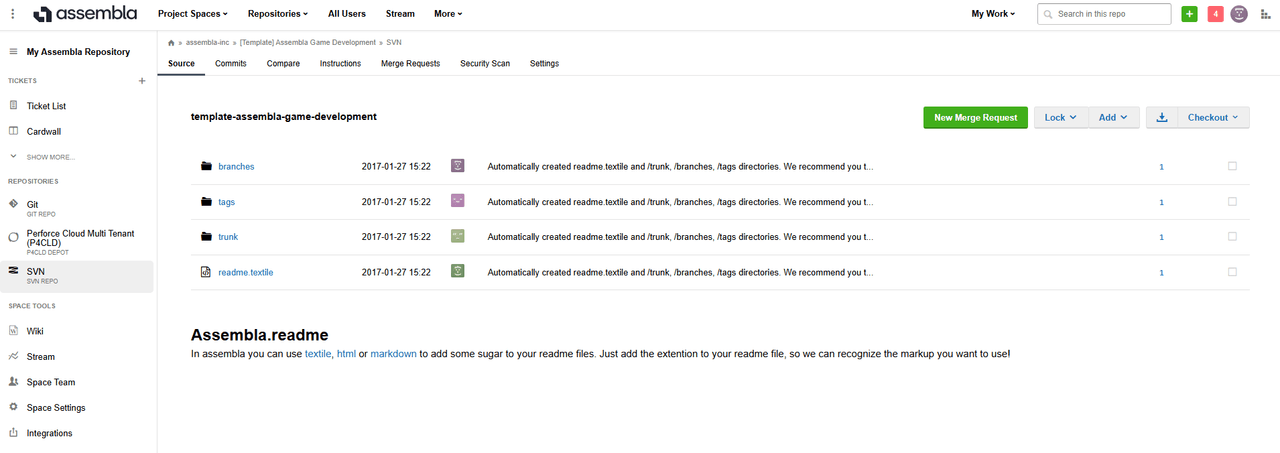
Task: Switch to the Commits tab
Action: 231,63
